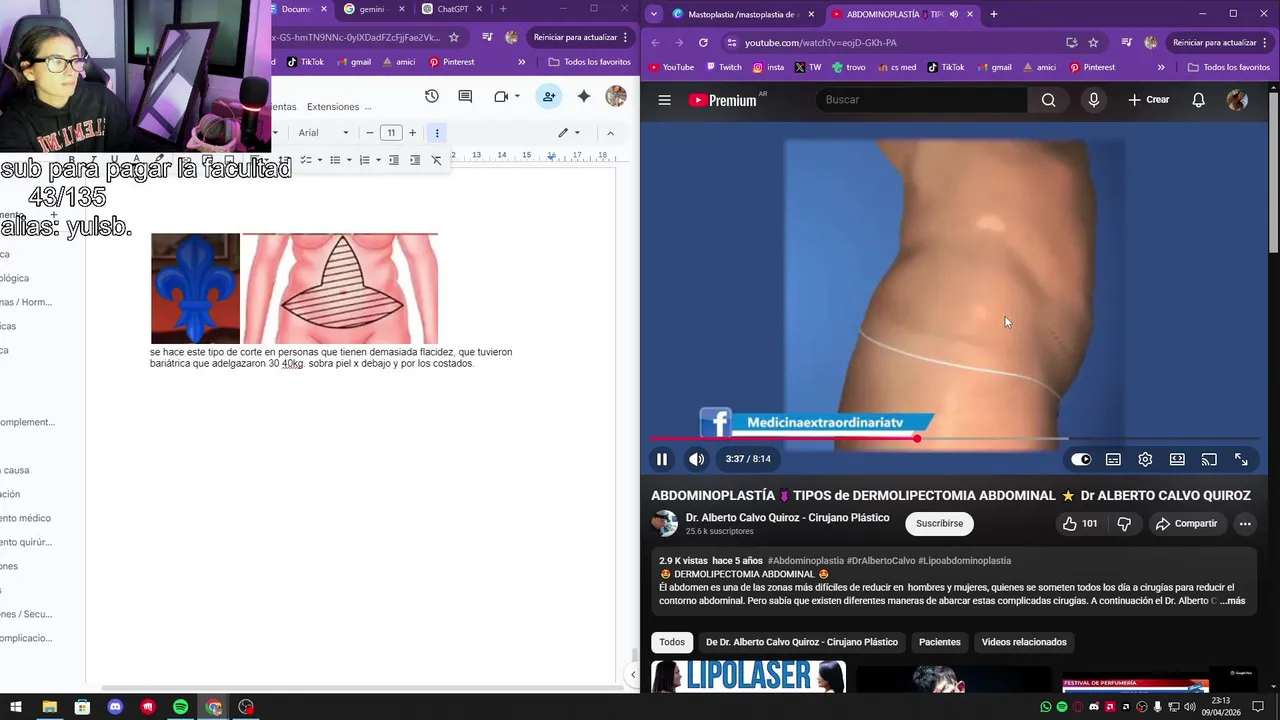Select the Videos relacionados filter chip
The height and width of the screenshot is (720, 1280).
point(1024,642)
